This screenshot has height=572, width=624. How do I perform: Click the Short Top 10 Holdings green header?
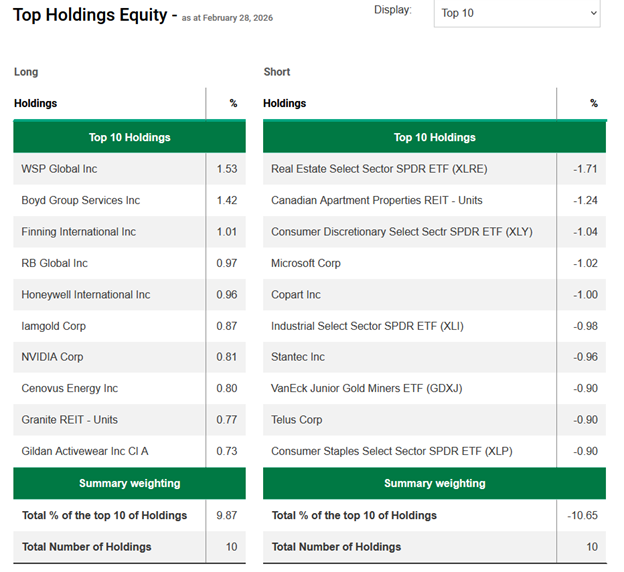point(434,137)
